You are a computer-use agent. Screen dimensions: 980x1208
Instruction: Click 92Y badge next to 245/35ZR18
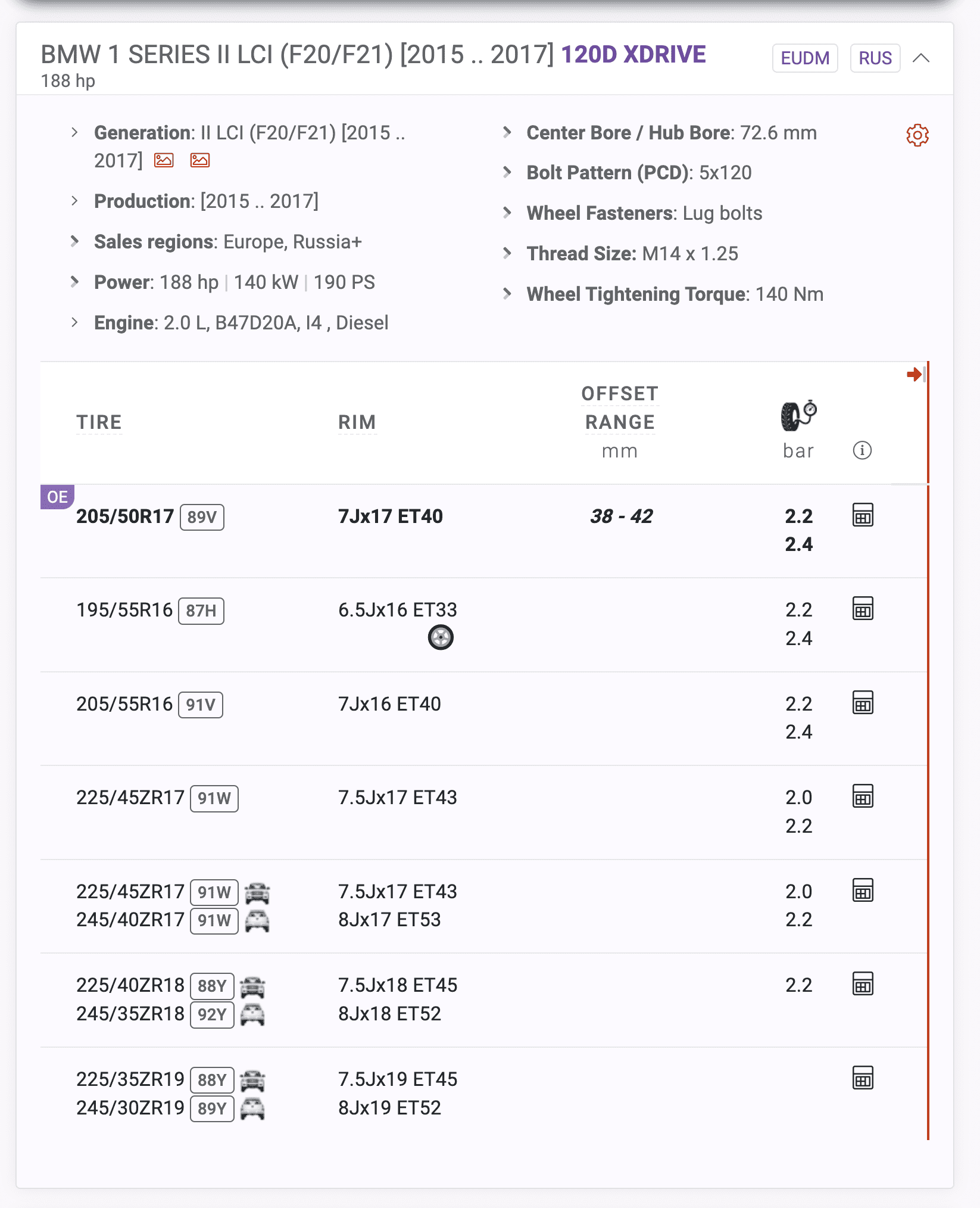[212, 1015]
